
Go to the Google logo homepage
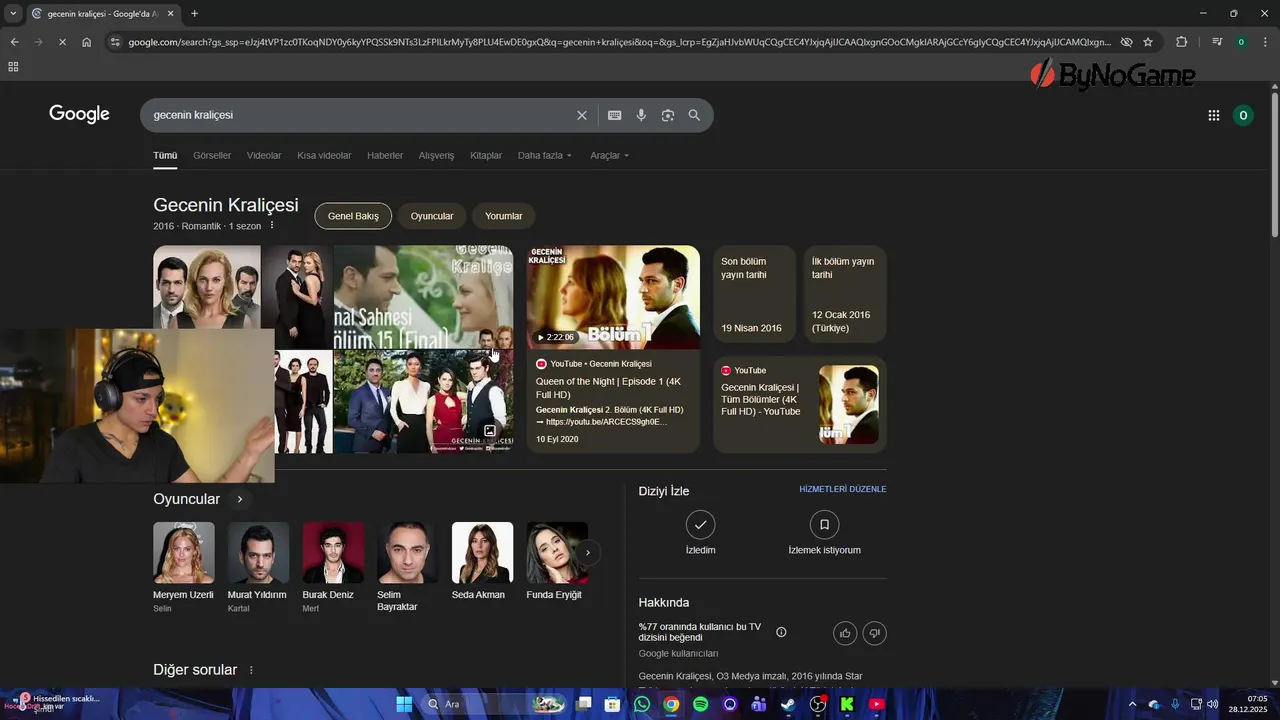pyautogui.click(x=79, y=114)
